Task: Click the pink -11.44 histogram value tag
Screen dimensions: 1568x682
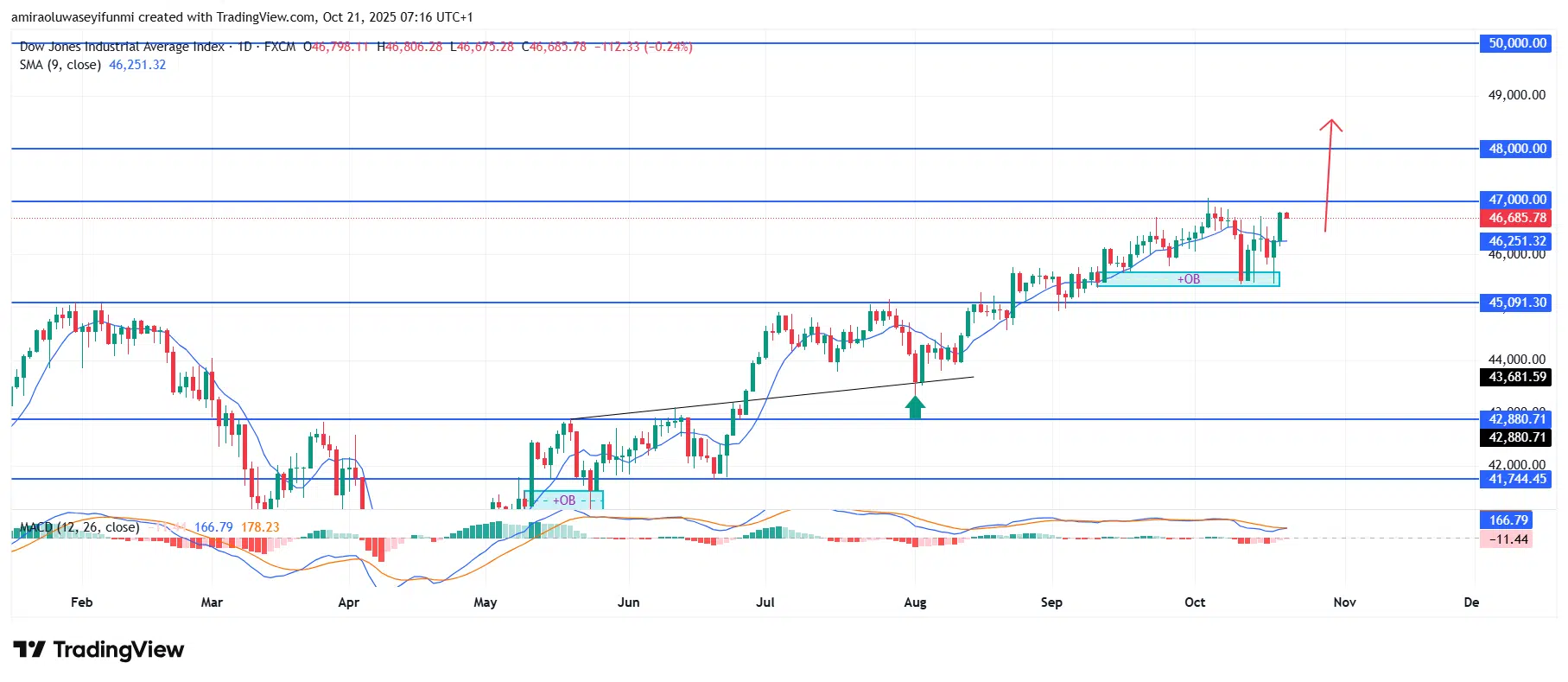Action: [1507, 539]
